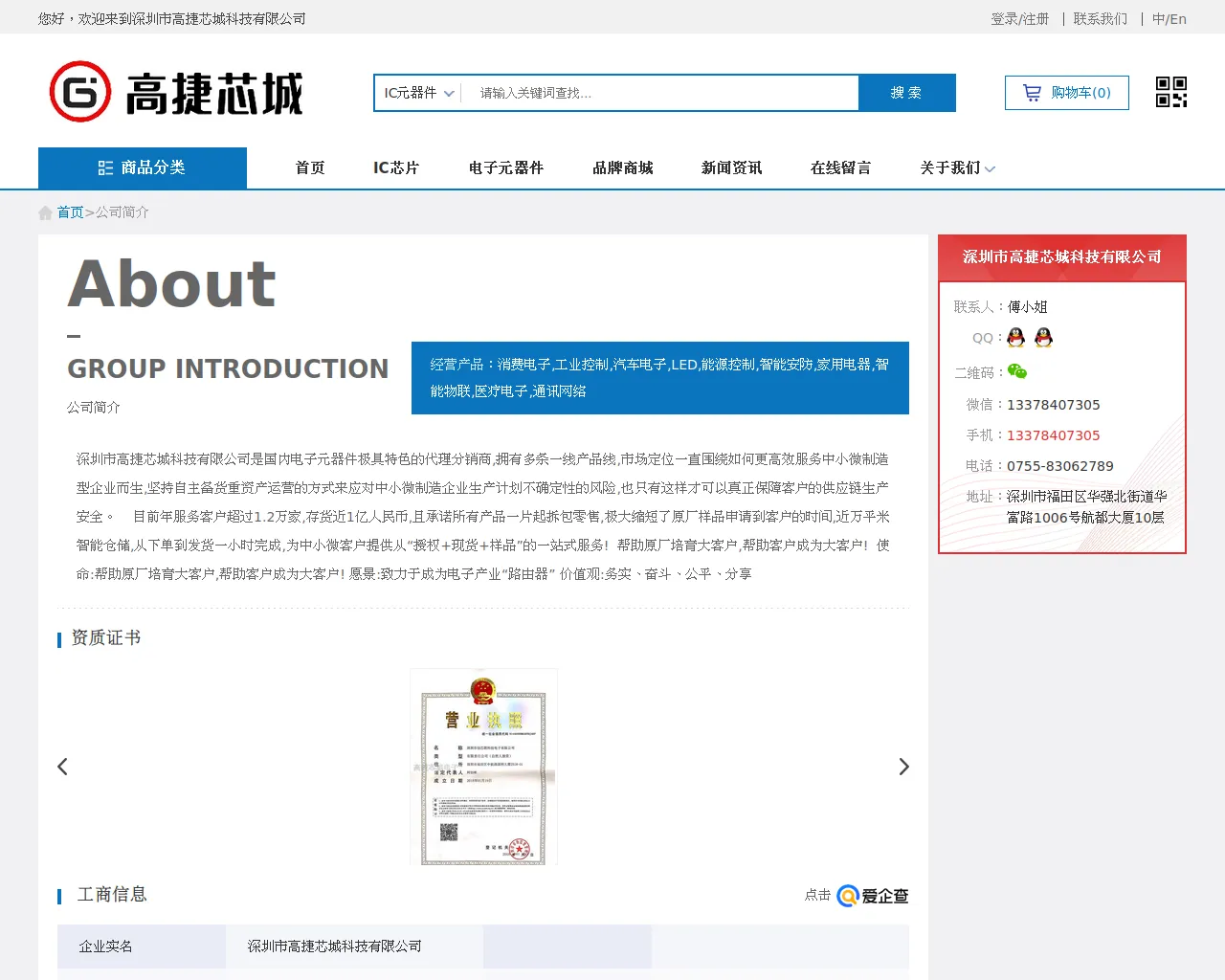Focus the keyword search input field
Screen dimensions: 1225x980
click(x=660, y=93)
